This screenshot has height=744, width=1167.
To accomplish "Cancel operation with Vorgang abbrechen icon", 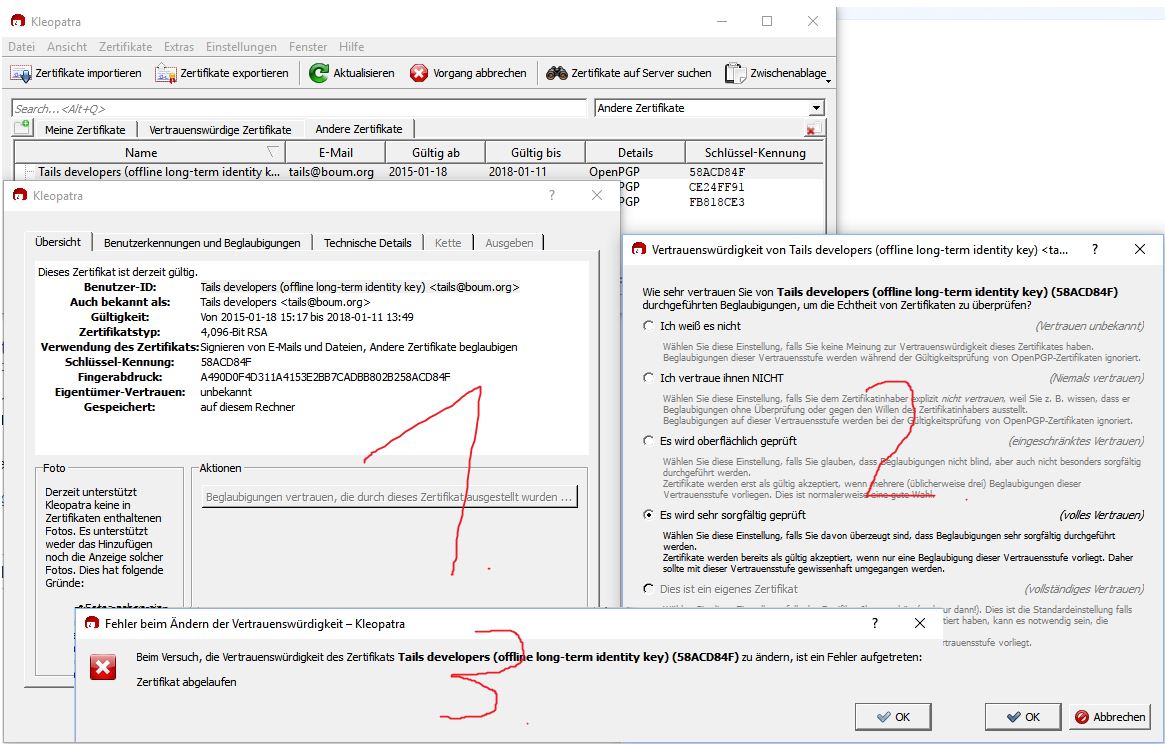I will 419,73.
